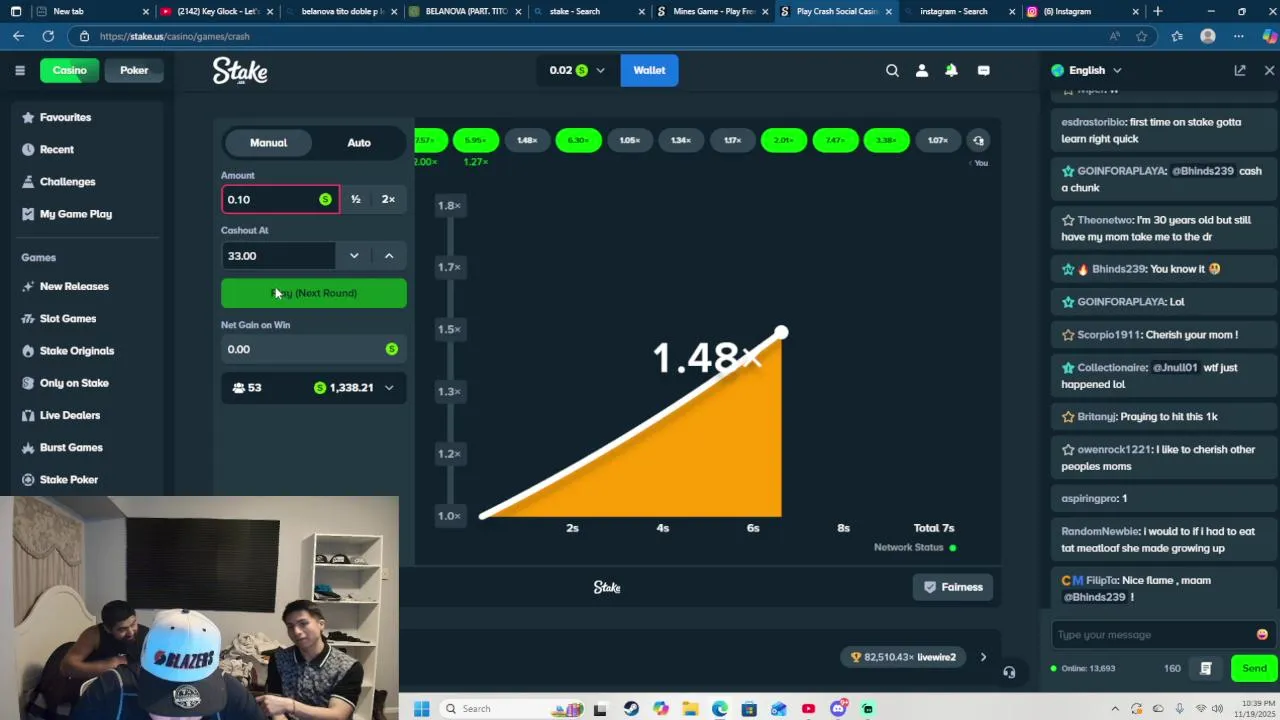Viewport: 1280px width, 720px height.
Task: Halve the bet amount with ½
Action: [x=356, y=199]
